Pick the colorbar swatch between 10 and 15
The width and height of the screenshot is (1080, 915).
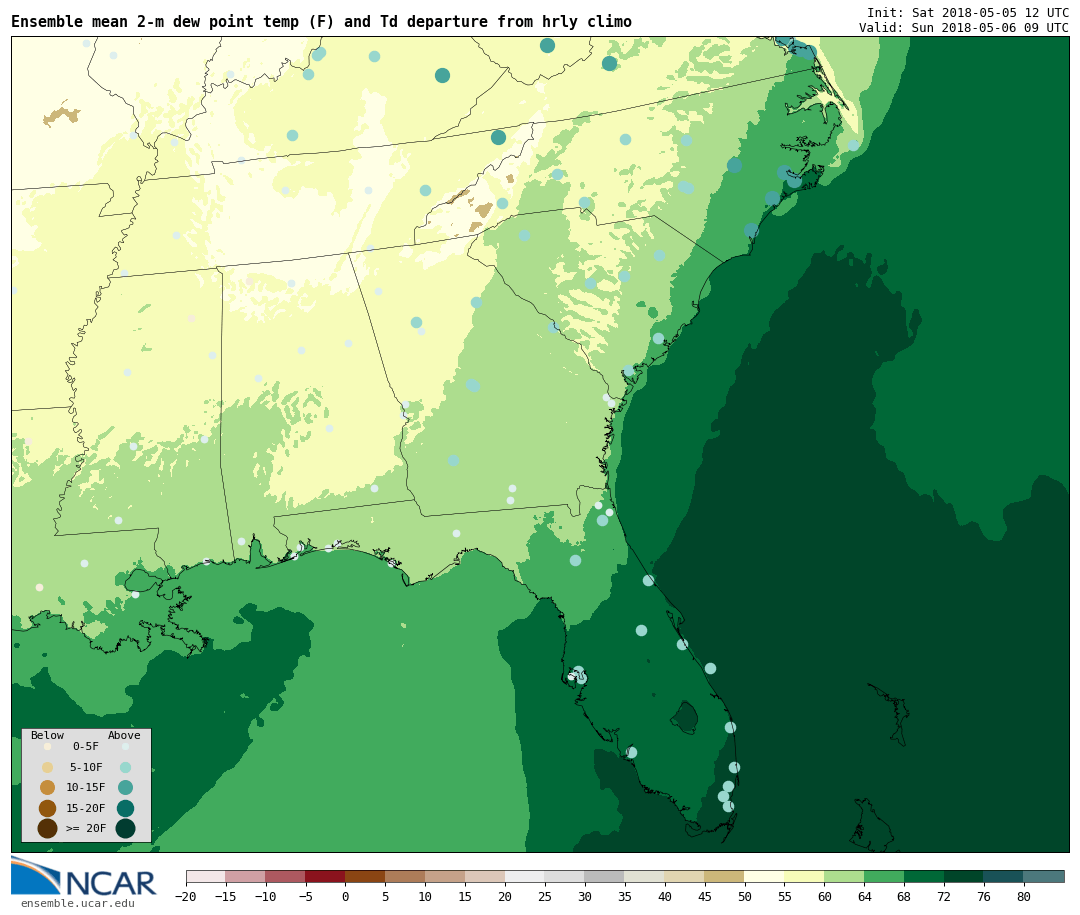[x=445, y=877]
